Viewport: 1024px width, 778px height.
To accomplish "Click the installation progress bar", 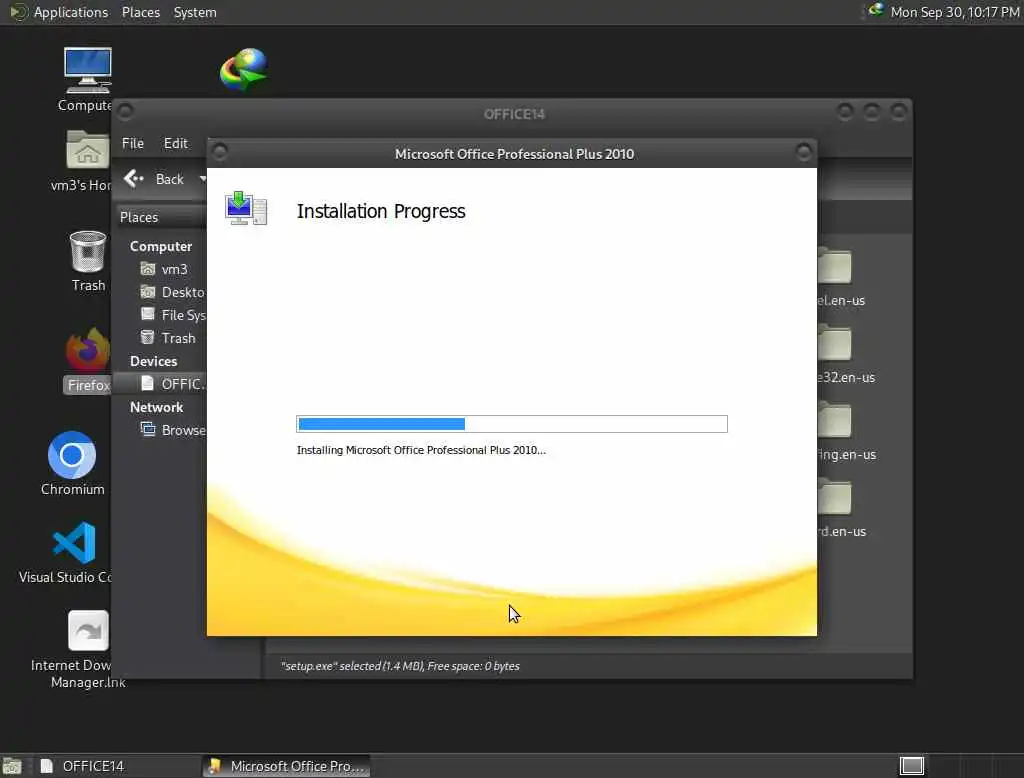I will click(511, 424).
